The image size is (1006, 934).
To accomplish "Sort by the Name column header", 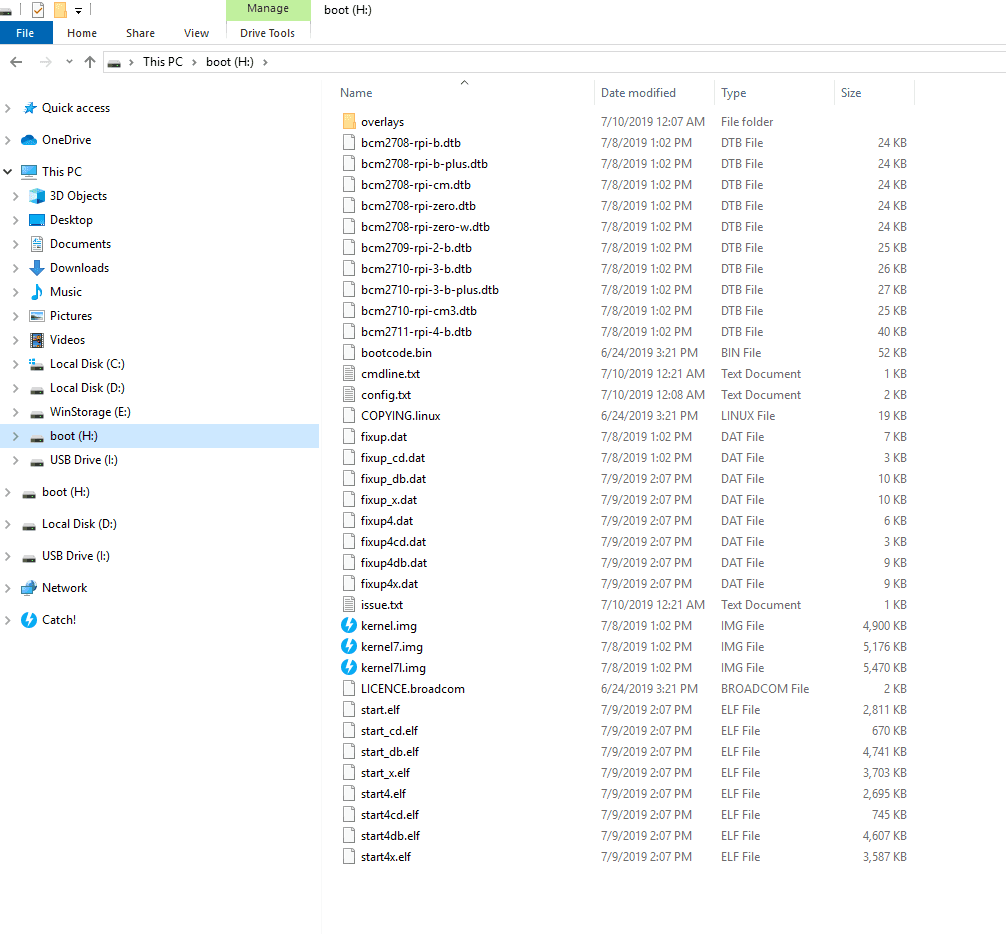I will point(356,93).
